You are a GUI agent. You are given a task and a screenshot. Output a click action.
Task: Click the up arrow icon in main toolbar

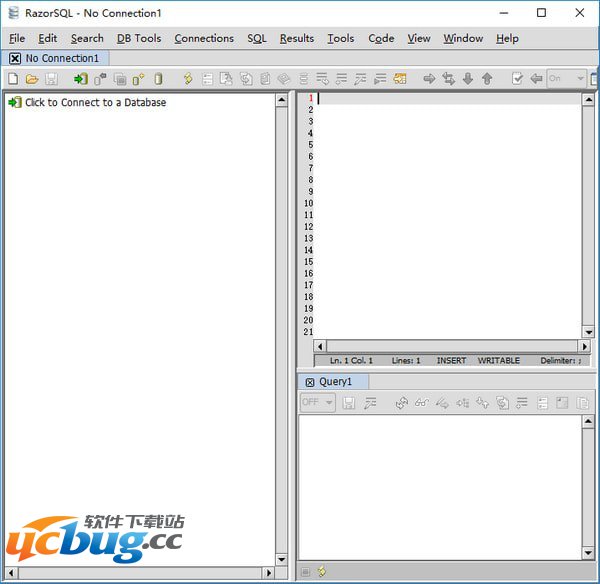click(x=487, y=79)
